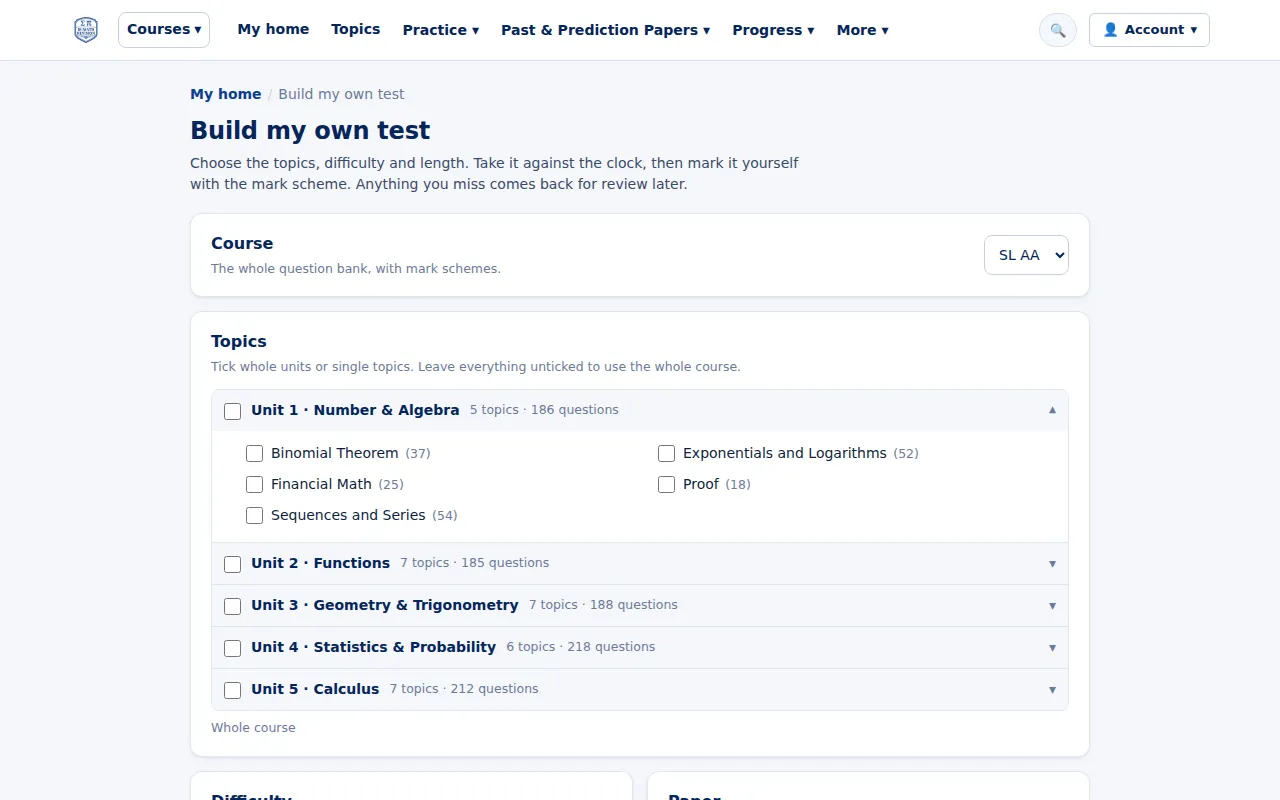Open Past & Prediction Papers menu
Image resolution: width=1280 pixels, height=800 pixels.
606,30
